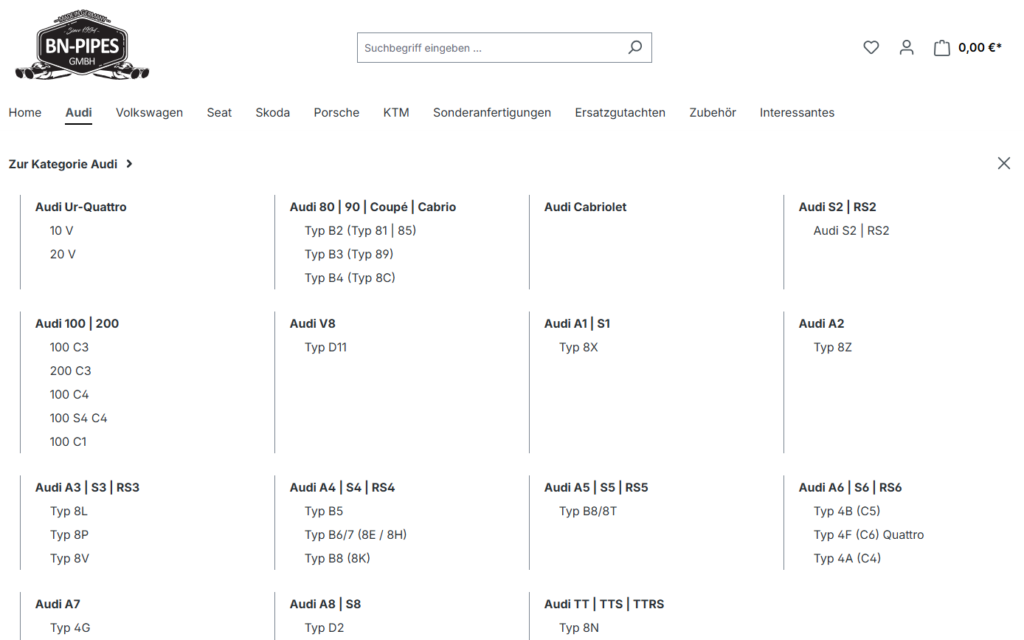The height and width of the screenshot is (640, 1024).
Task: Select the 100 C1 entry
Action: 68,441
